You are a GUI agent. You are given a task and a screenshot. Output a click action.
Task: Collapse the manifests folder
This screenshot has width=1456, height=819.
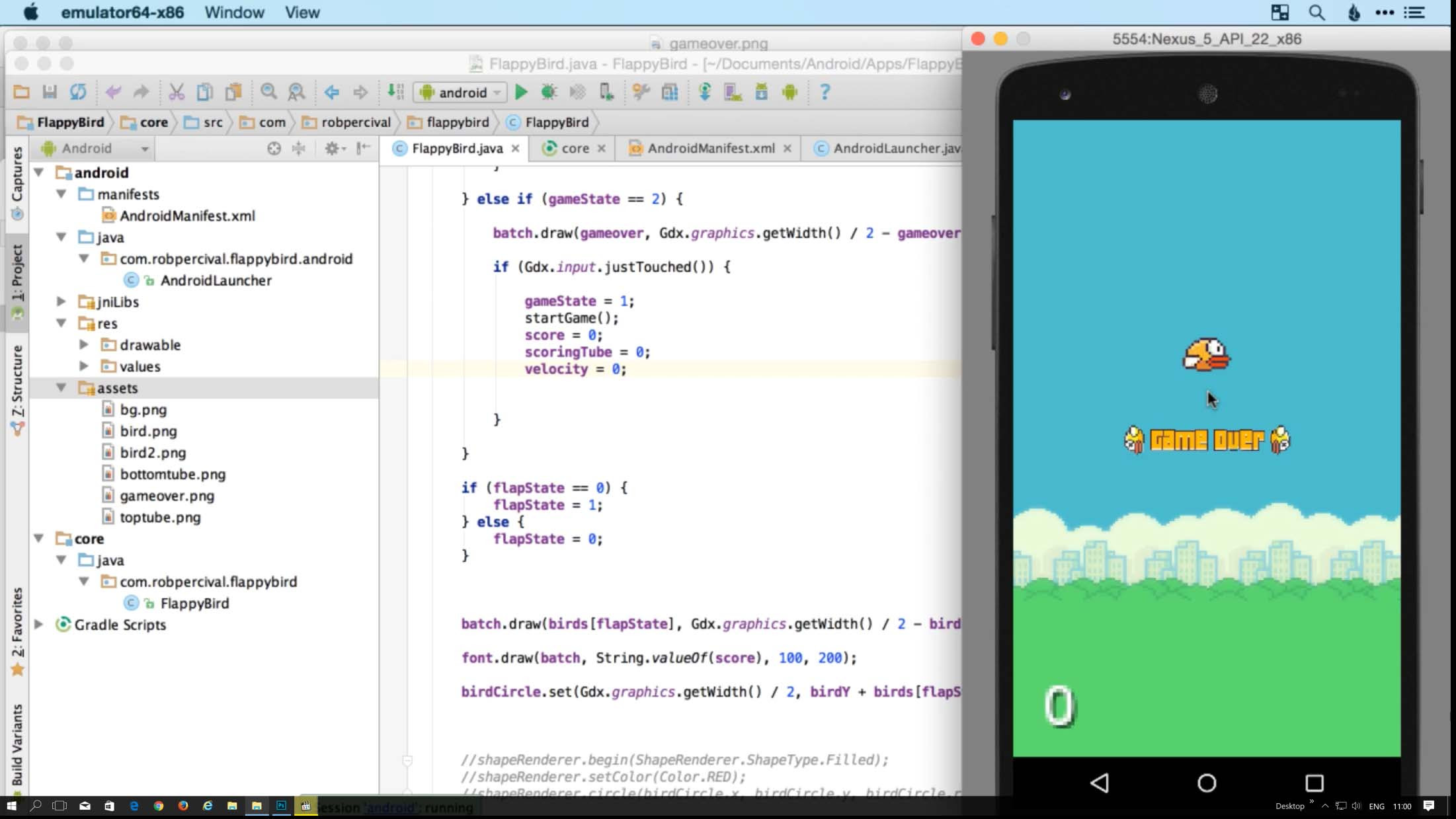click(61, 194)
